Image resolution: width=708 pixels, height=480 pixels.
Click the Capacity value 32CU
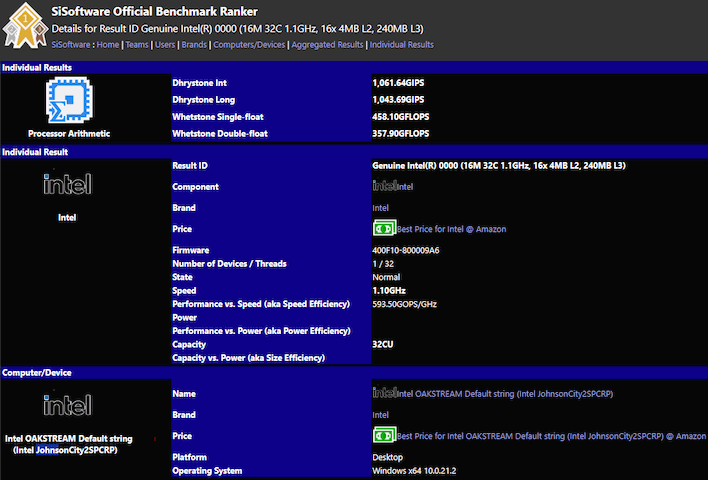(x=382, y=344)
